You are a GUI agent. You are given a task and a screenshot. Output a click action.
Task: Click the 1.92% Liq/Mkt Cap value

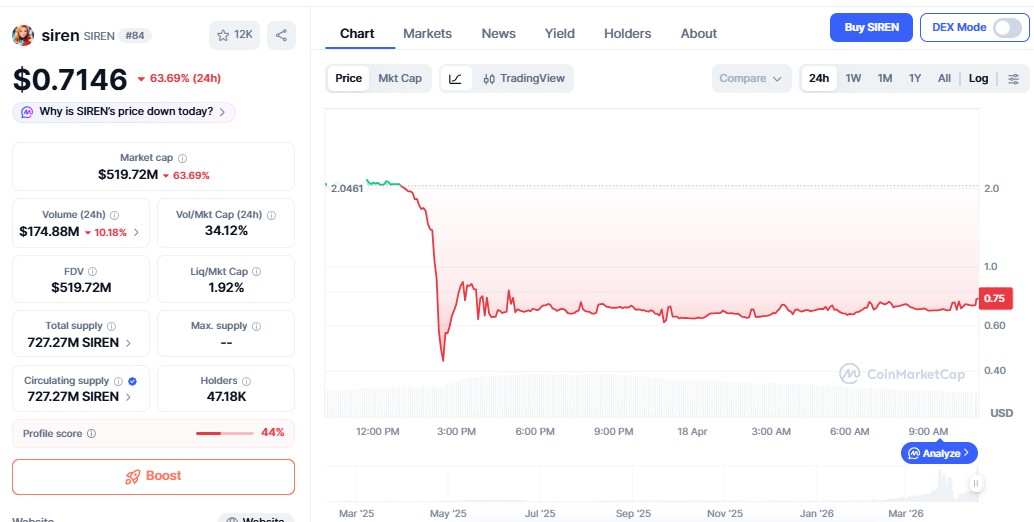(x=226, y=287)
